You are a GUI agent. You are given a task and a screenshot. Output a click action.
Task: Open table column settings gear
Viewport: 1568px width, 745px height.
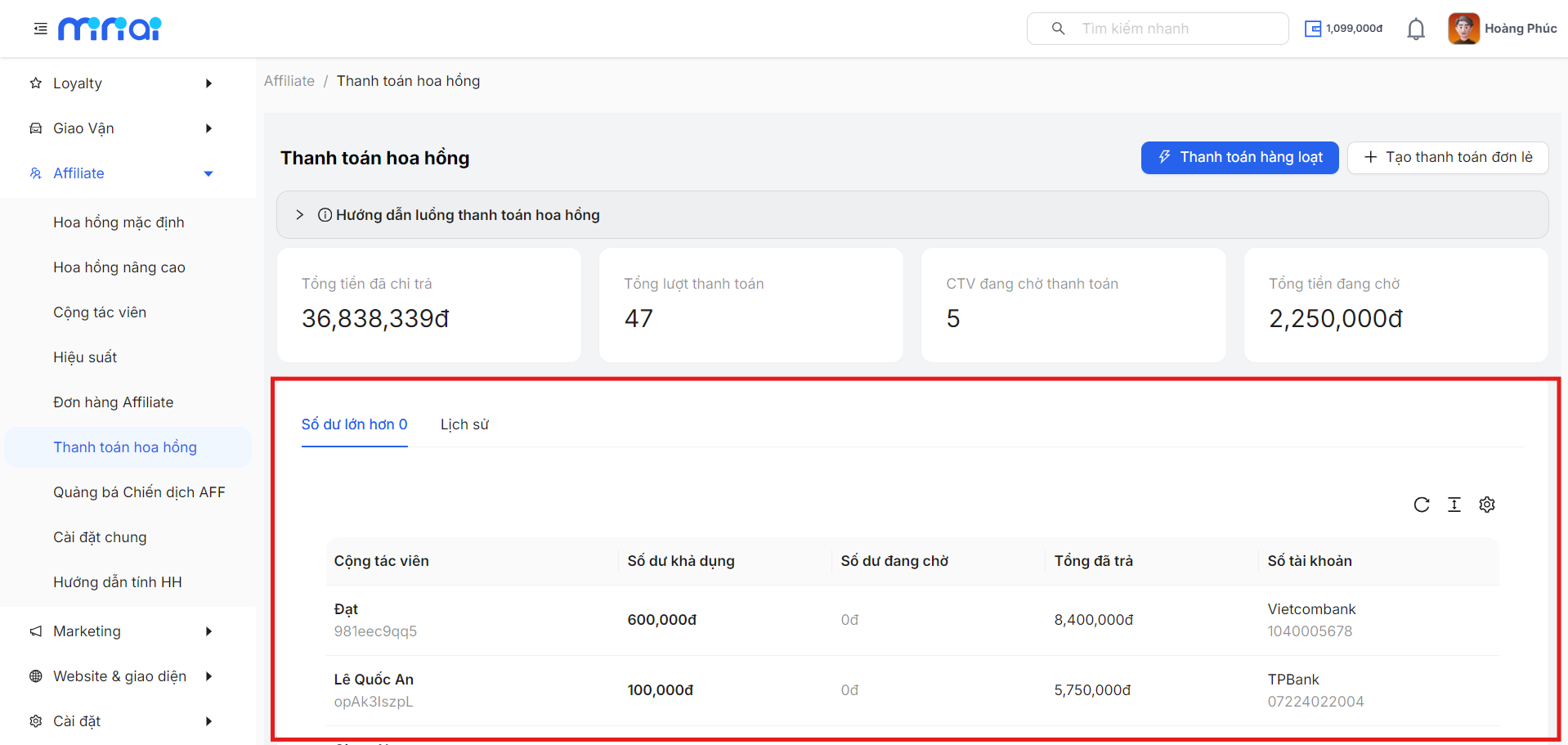pyautogui.click(x=1487, y=505)
